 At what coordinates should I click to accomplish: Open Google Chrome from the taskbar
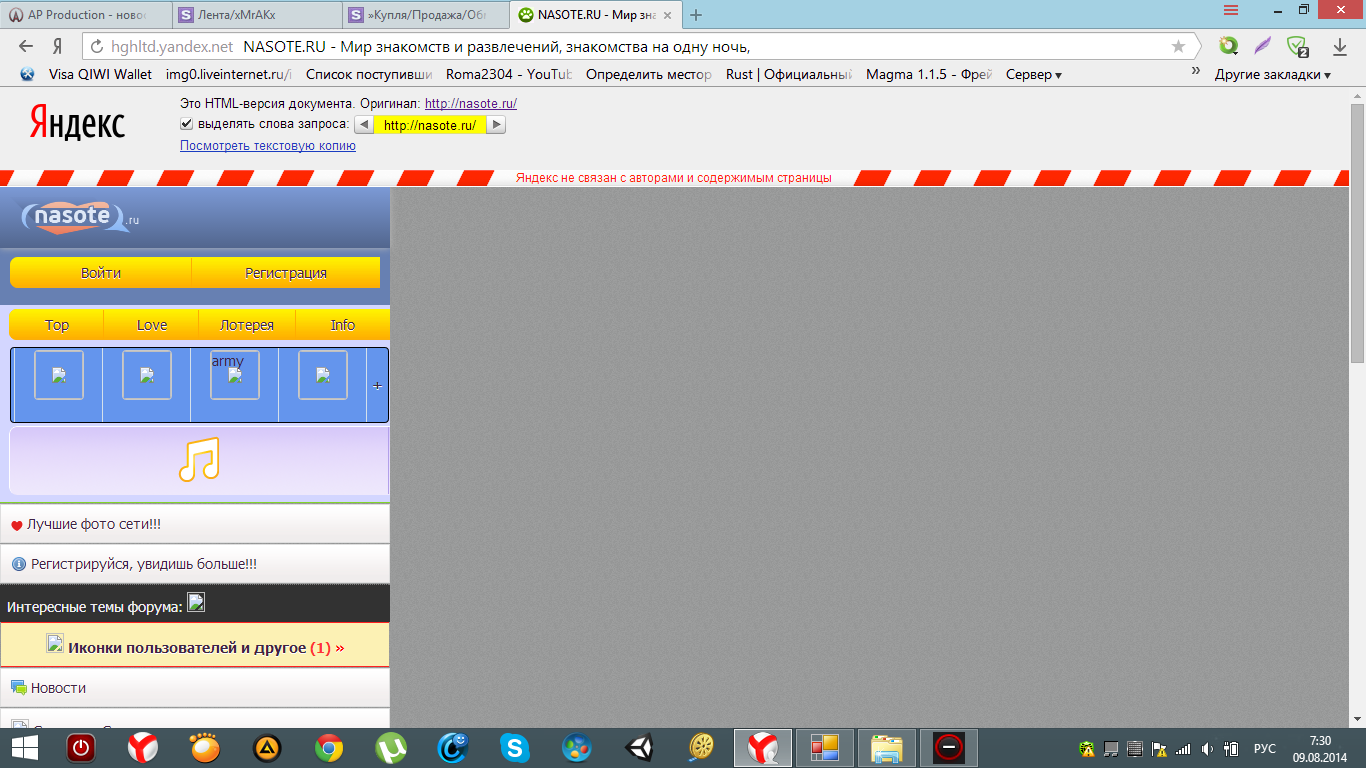point(329,747)
